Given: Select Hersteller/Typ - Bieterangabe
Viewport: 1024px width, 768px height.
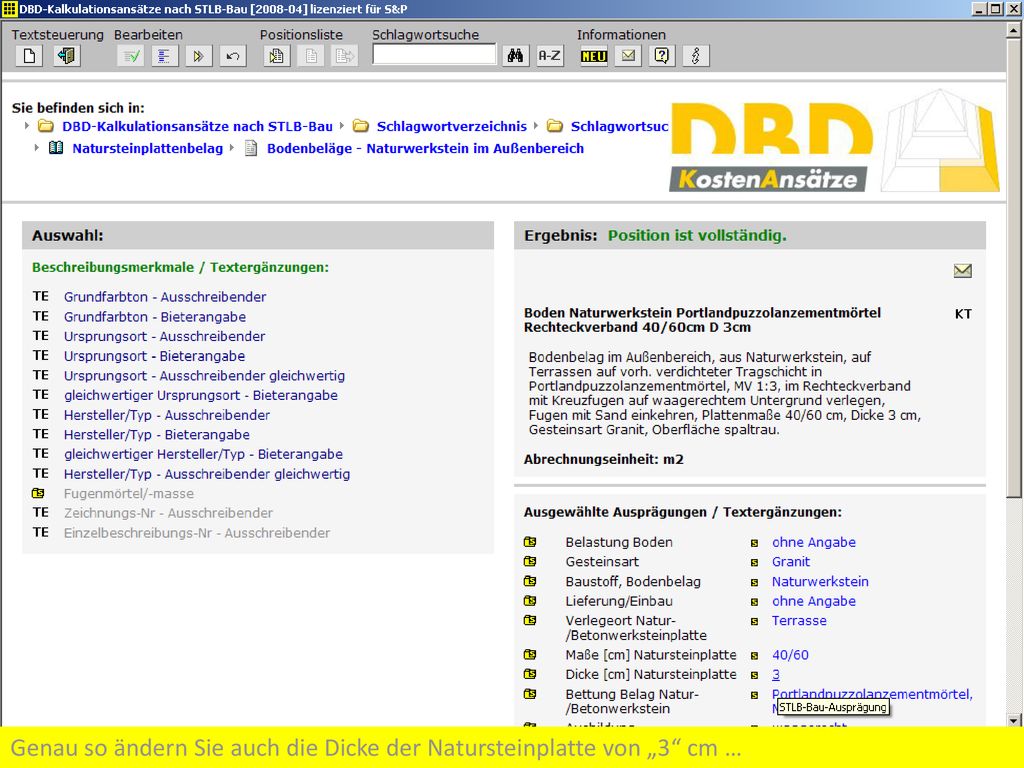Looking at the screenshot, I should point(157,434).
